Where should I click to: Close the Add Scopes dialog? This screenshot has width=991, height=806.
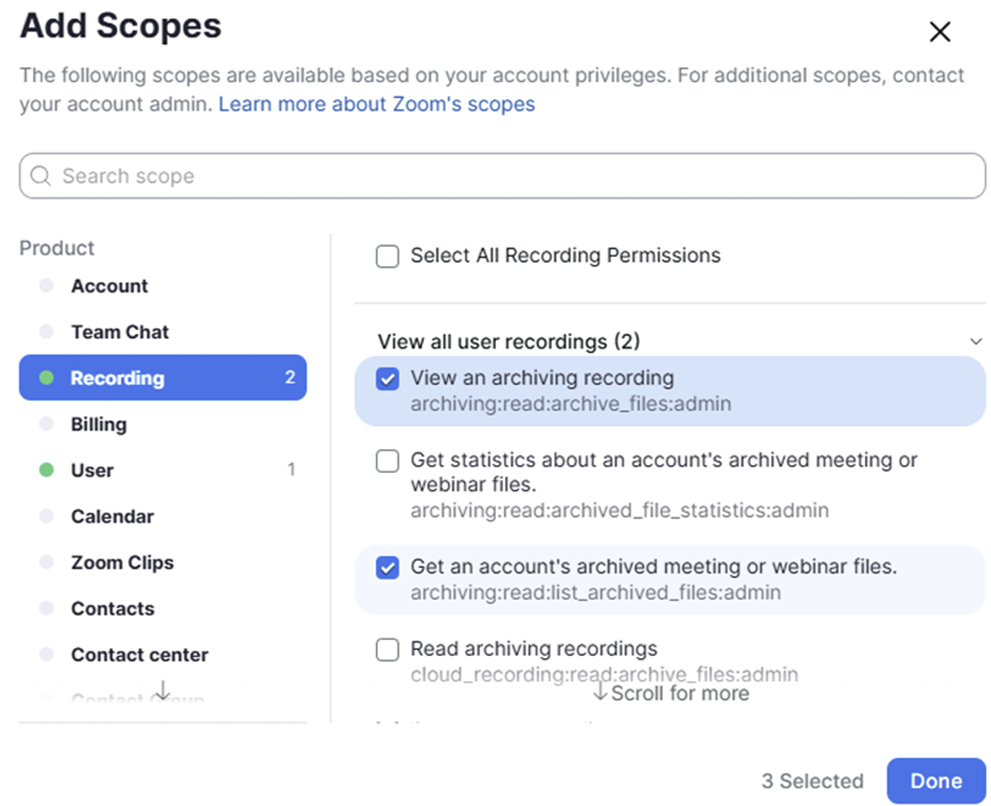pos(939,32)
